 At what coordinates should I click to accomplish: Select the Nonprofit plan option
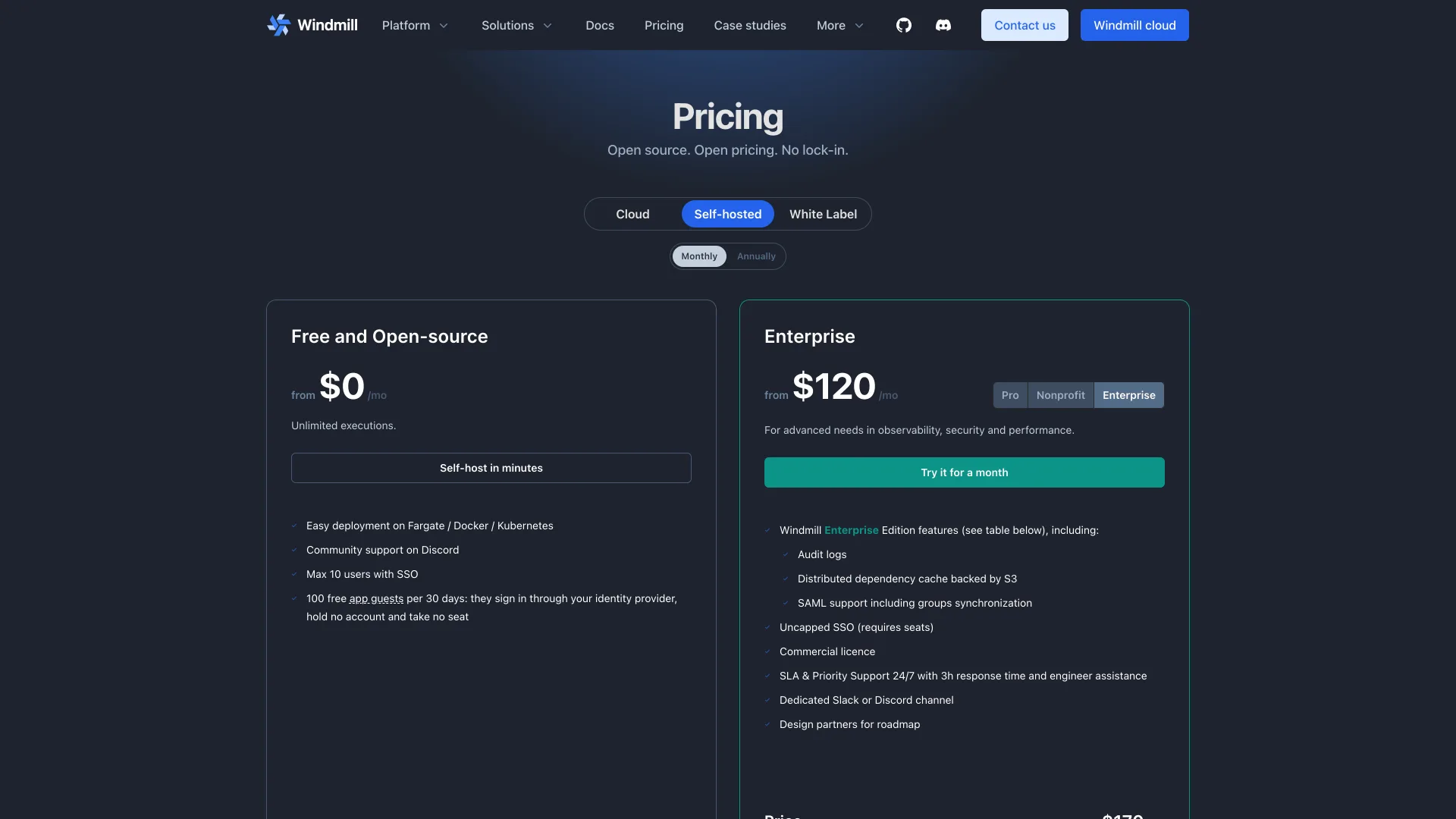(x=1060, y=395)
